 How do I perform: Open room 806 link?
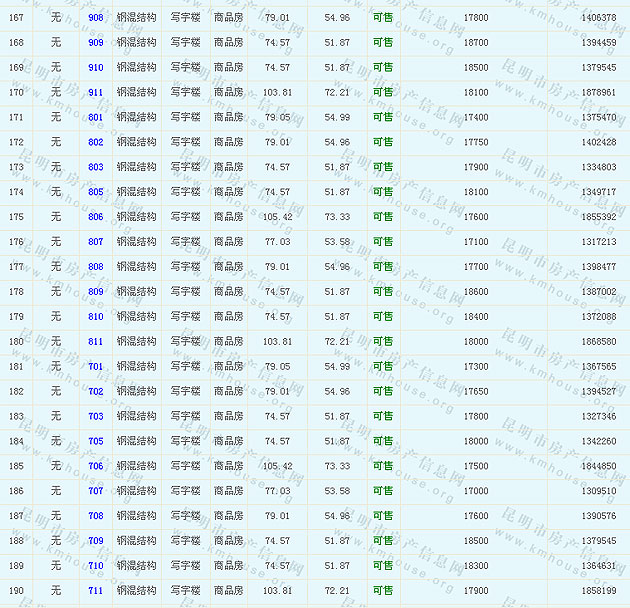[x=95, y=217]
